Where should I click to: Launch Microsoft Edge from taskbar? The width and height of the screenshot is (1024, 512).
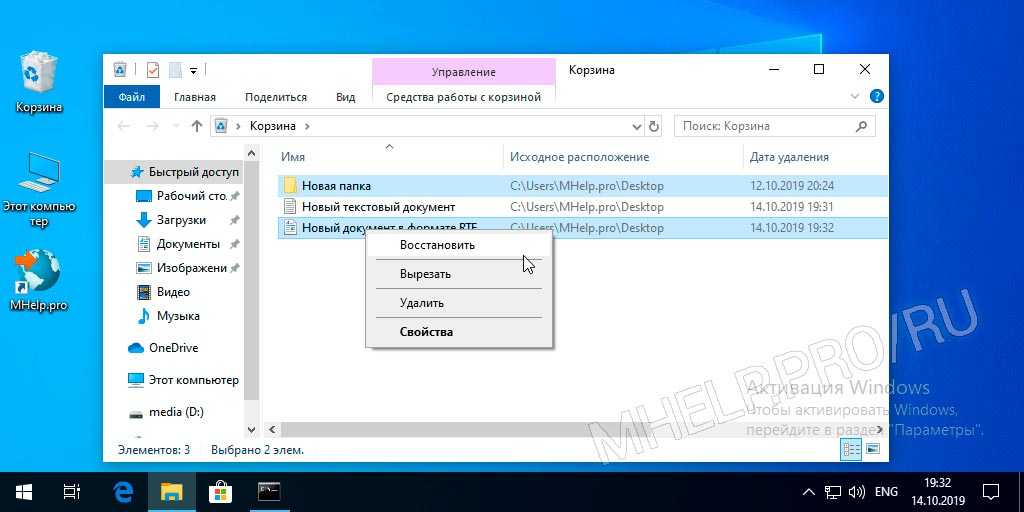click(x=123, y=491)
